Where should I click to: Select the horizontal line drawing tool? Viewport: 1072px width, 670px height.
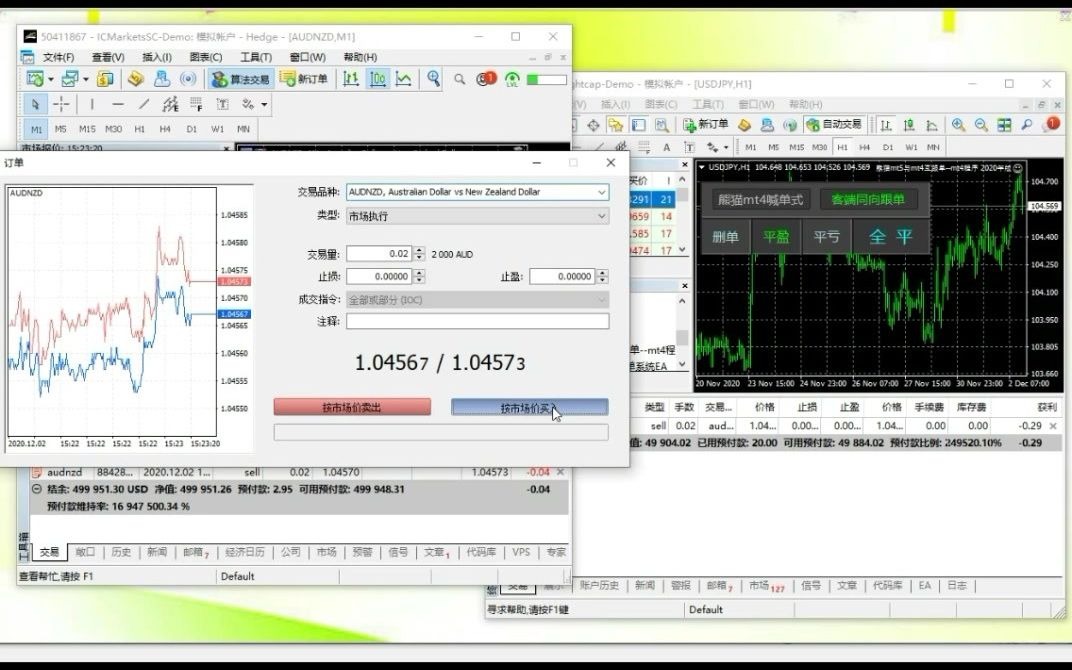(x=118, y=105)
